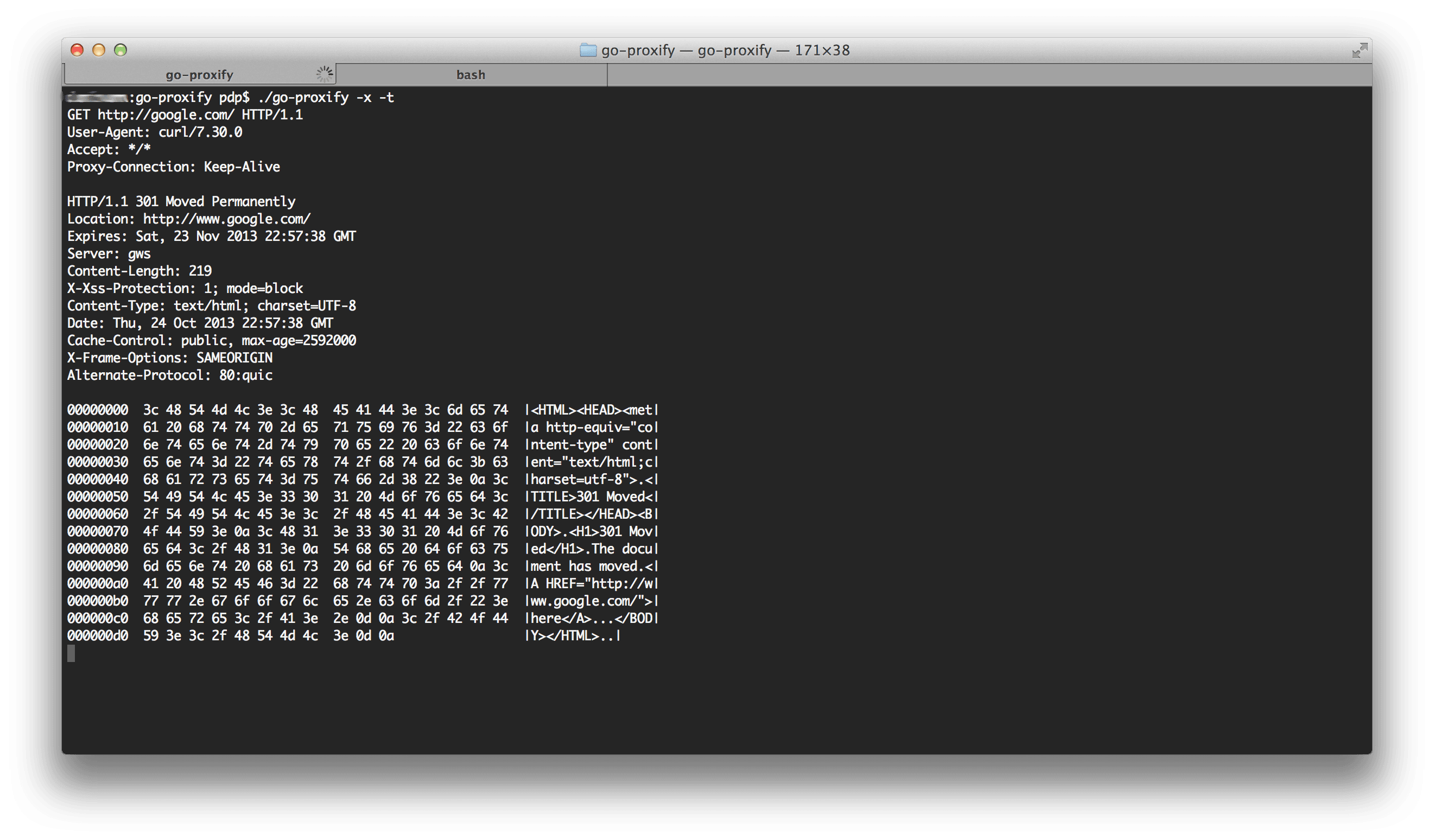Click the busy spinner on go-proxify tab
This screenshot has height=840, width=1434.
coord(324,74)
